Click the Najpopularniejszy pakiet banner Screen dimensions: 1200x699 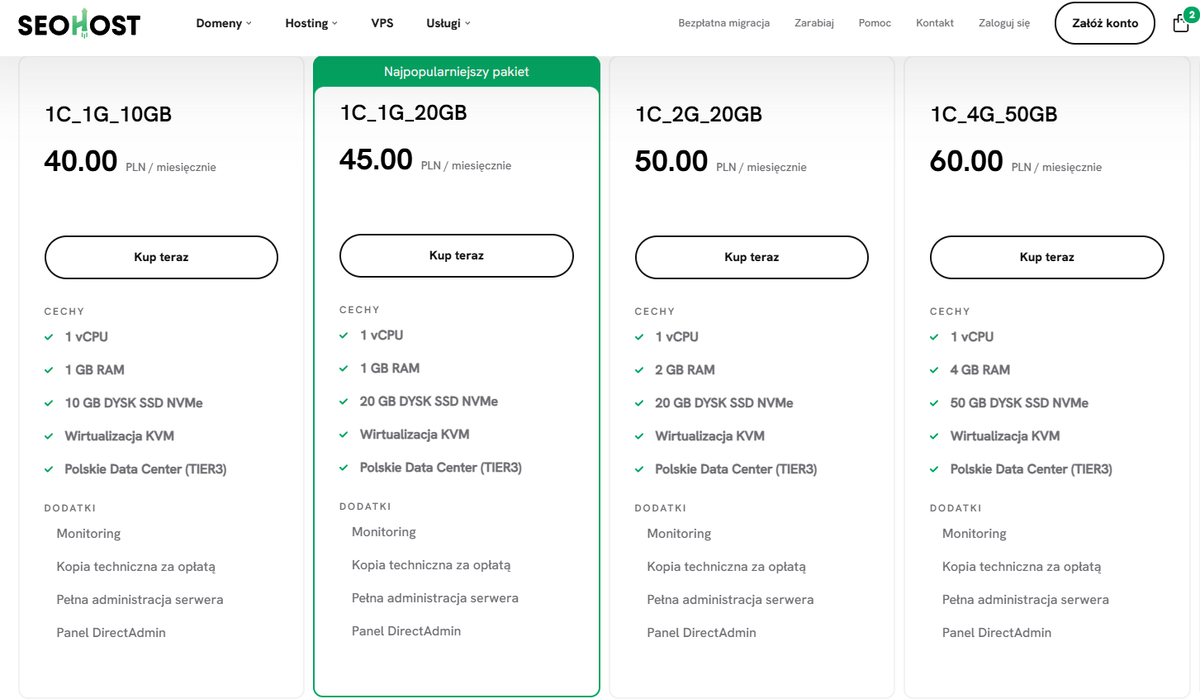coord(456,71)
